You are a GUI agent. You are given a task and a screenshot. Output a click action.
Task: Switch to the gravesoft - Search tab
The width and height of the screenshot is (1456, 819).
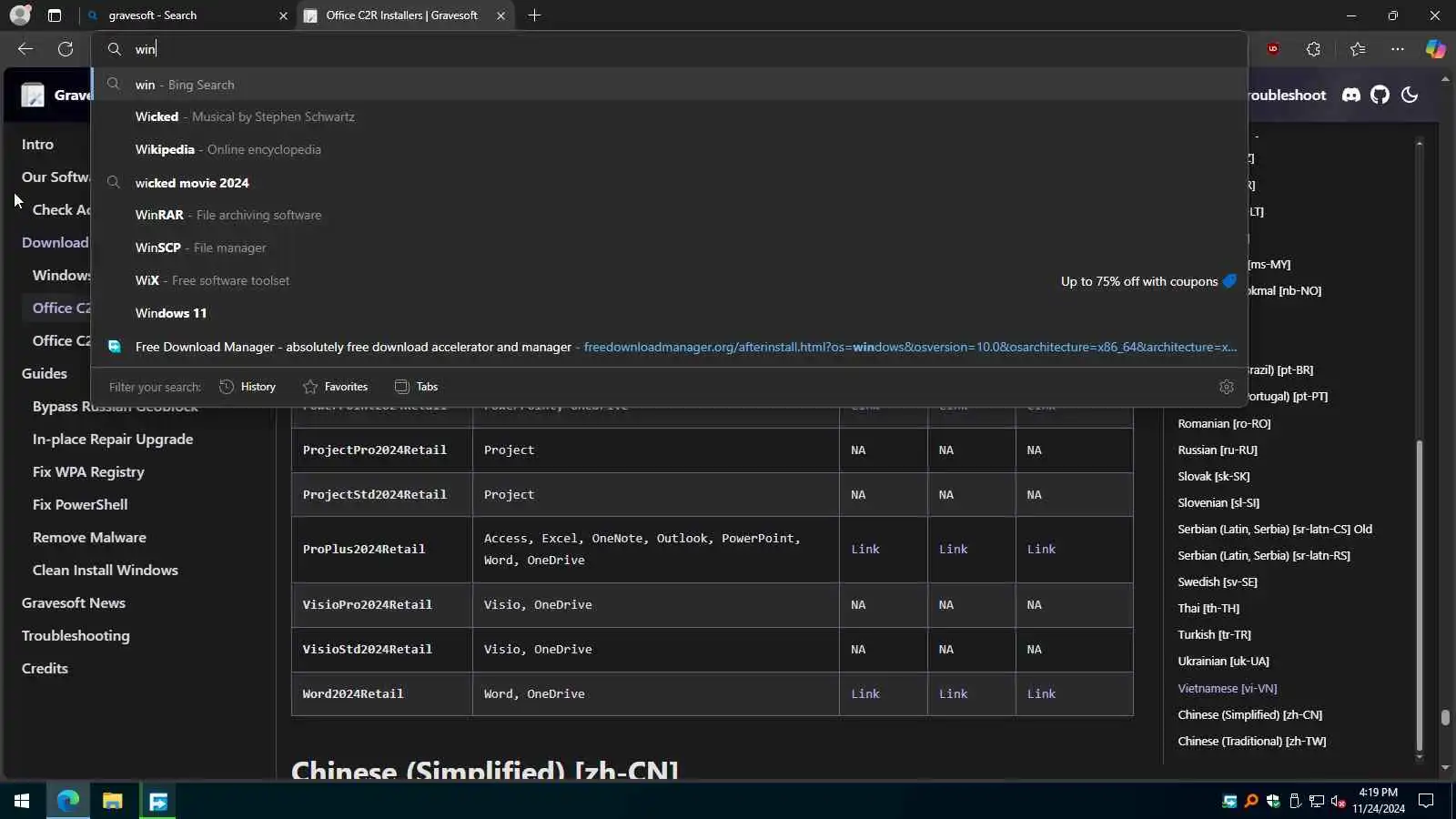click(x=187, y=15)
